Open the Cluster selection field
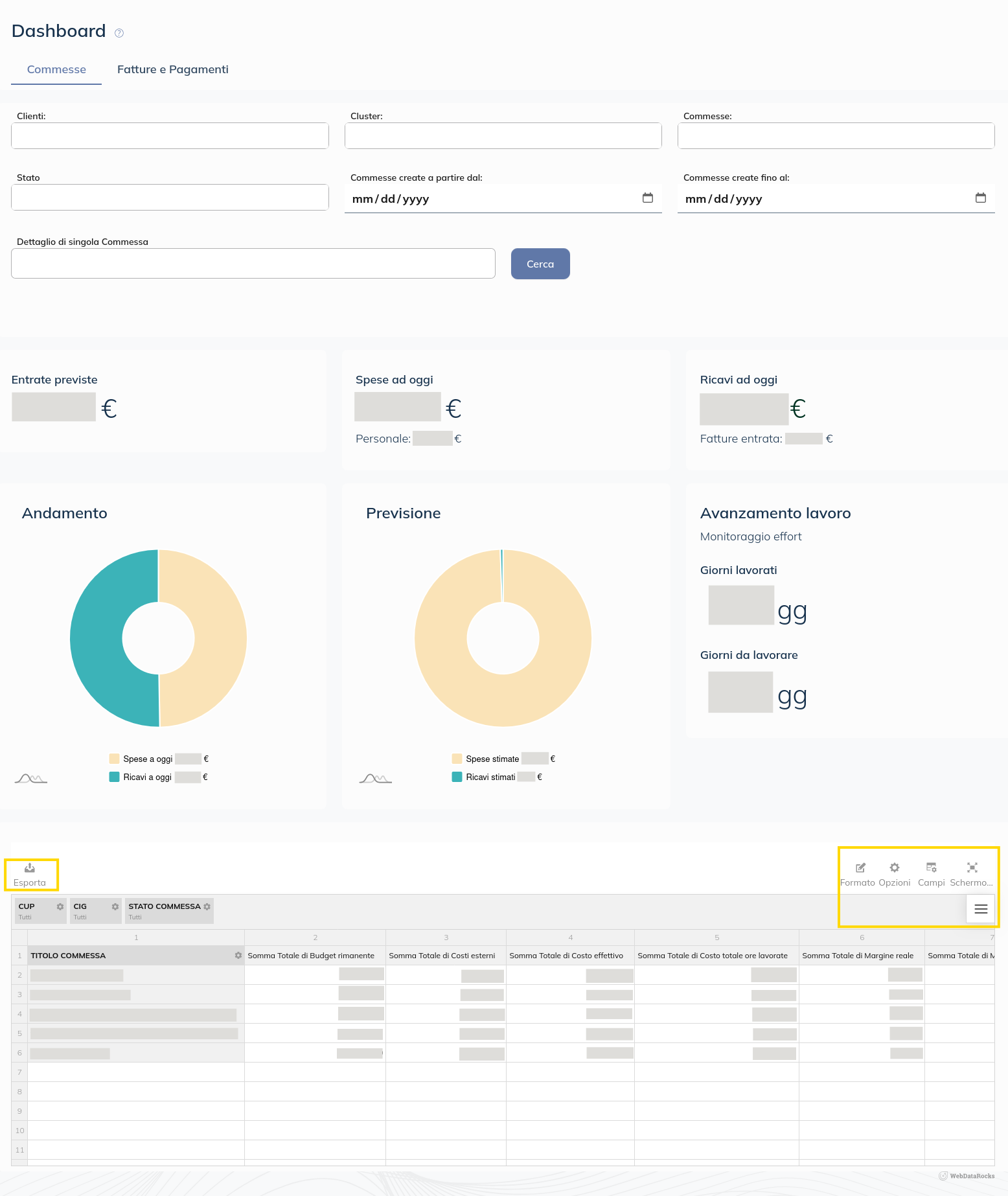 point(503,136)
